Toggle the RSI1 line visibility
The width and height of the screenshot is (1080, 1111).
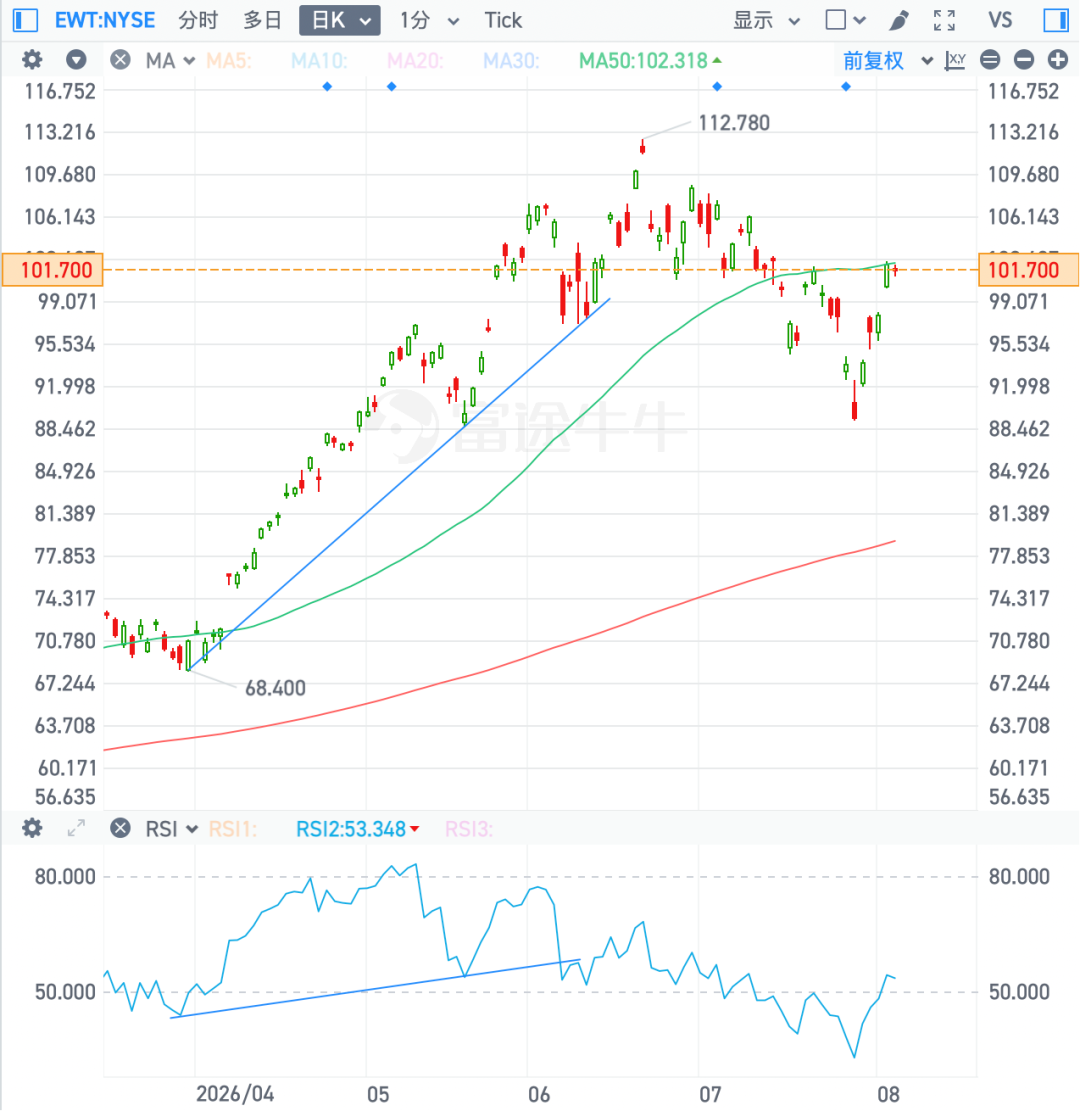pyautogui.click(x=232, y=828)
